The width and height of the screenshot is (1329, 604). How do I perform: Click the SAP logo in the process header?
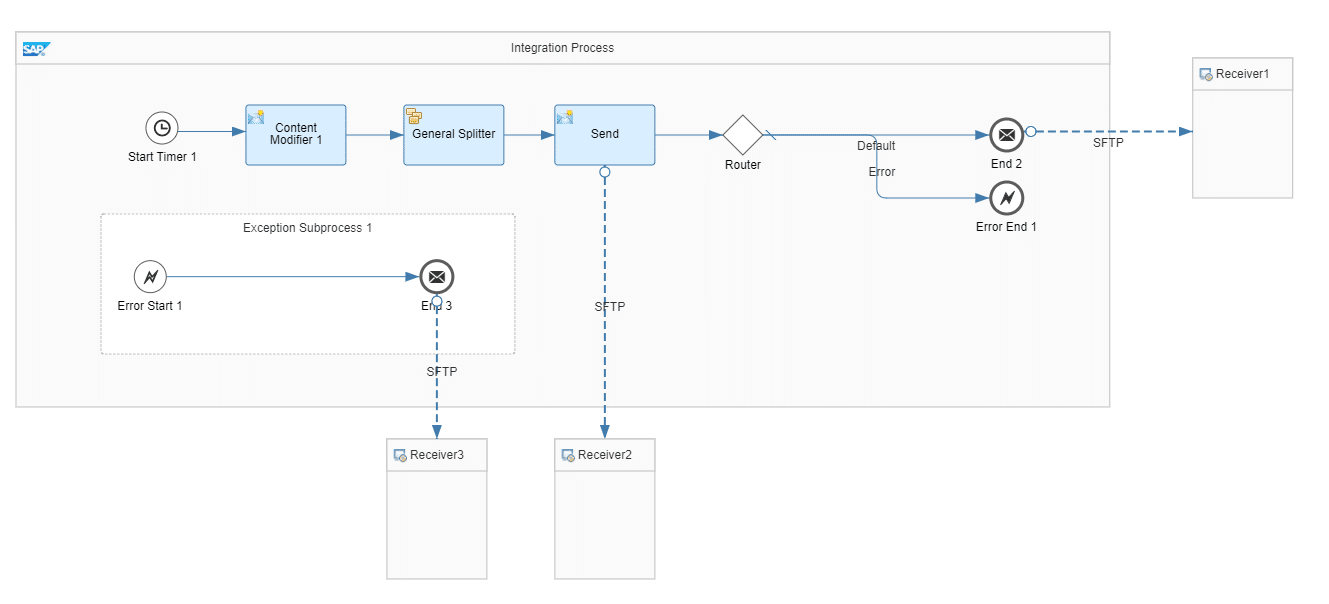point(37,48)
